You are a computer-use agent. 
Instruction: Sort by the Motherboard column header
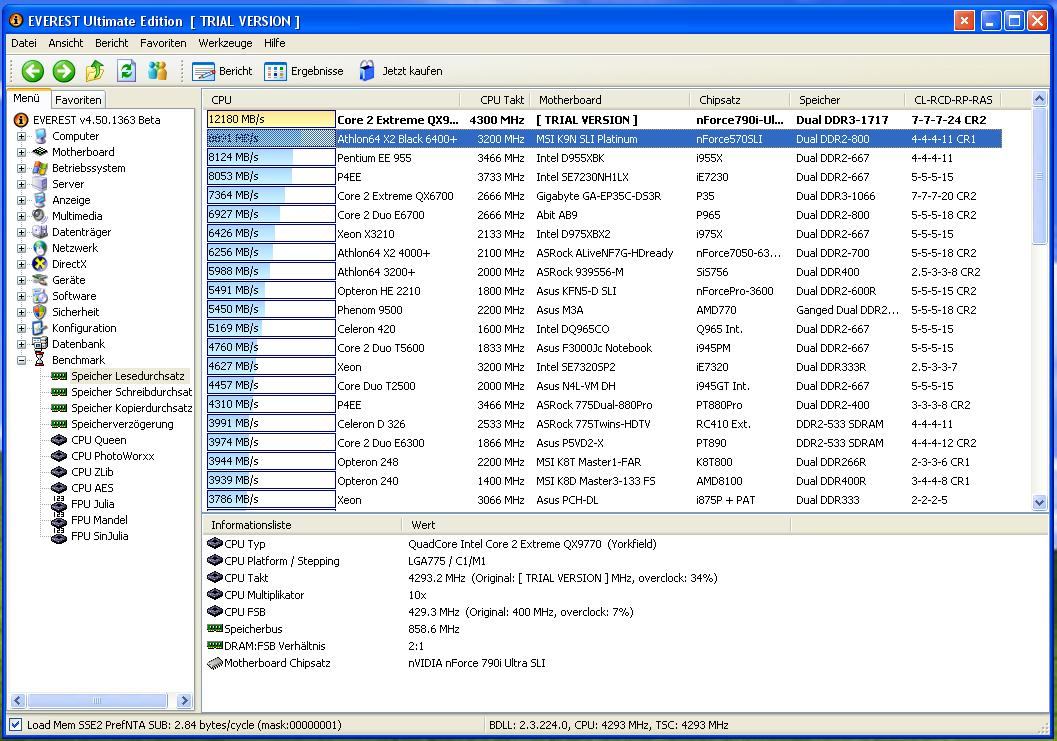pyautogui.click(x=610, y=100)
